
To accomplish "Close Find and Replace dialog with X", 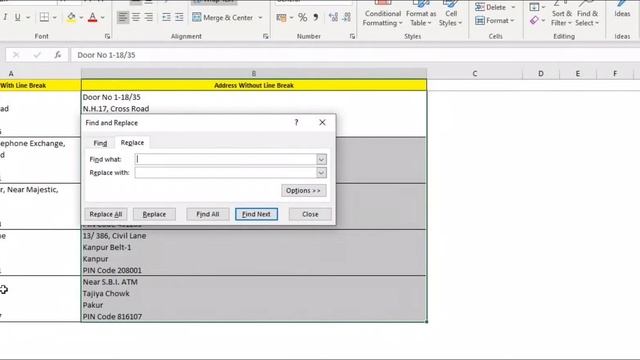I will (322, 122).
